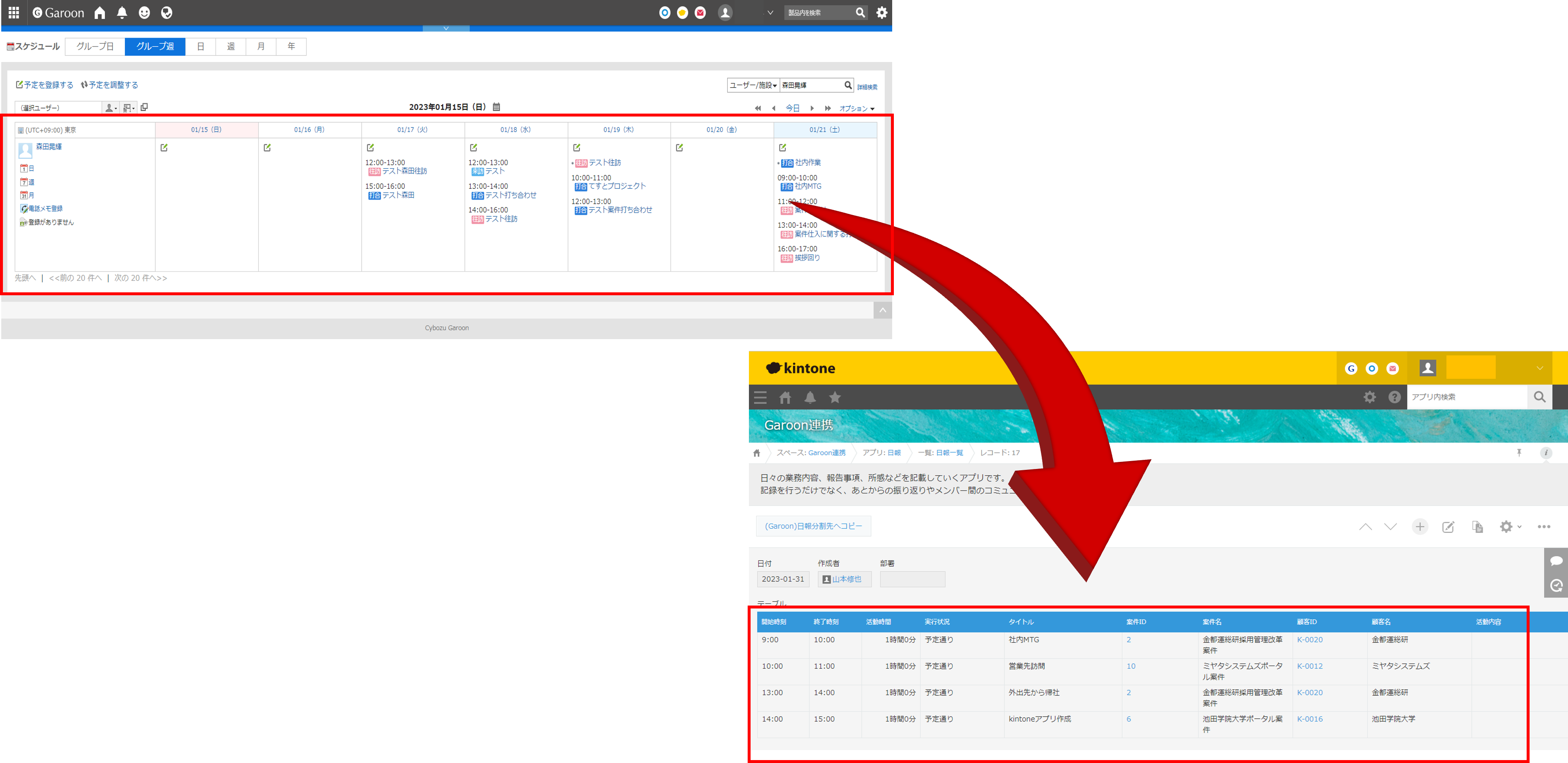
Task: Duplicate the kintone record icon
Action: (1477, 527)
